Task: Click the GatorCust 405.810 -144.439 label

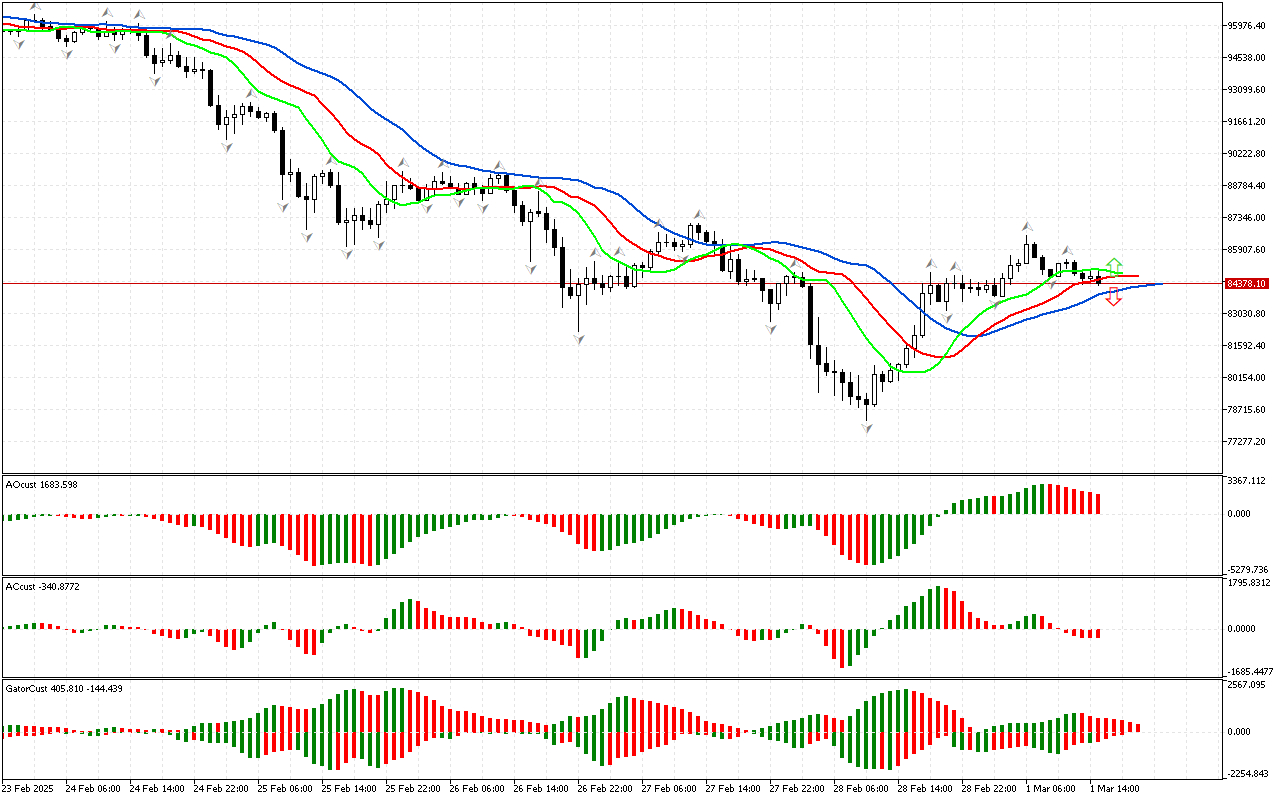Action: [x=64, y=688]
